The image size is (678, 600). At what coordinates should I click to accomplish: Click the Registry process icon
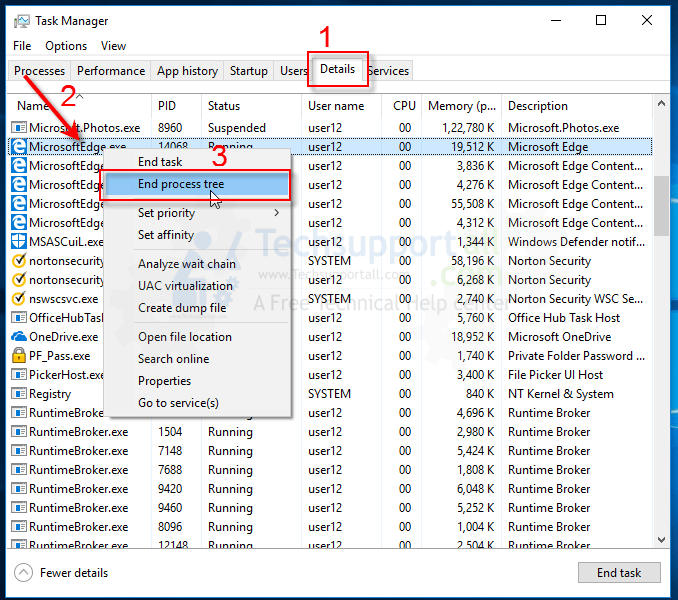[x=19, y=394]
